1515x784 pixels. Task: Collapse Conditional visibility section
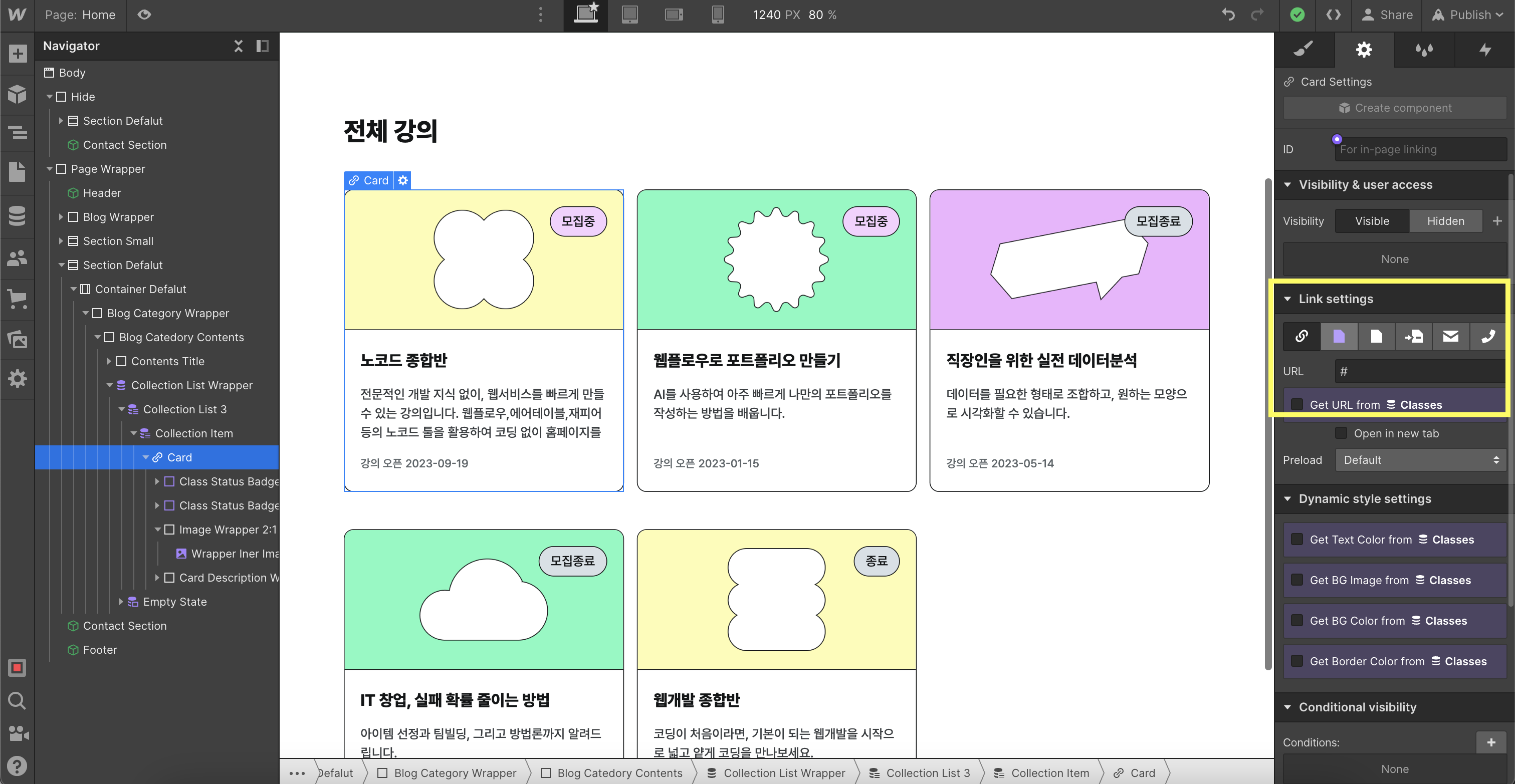1287,707
